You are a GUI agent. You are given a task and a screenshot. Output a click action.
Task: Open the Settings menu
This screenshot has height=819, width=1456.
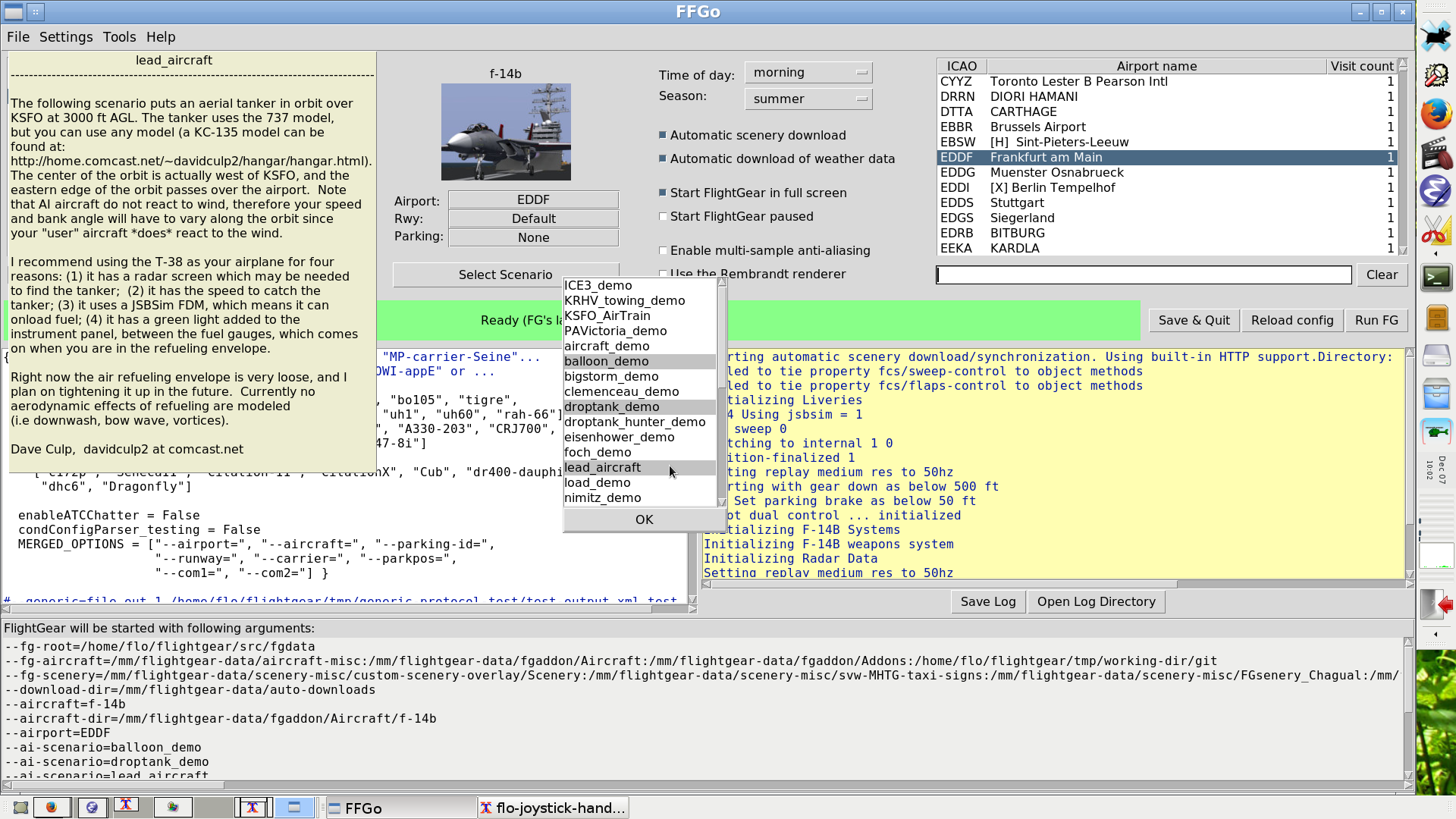coord(66,37)
